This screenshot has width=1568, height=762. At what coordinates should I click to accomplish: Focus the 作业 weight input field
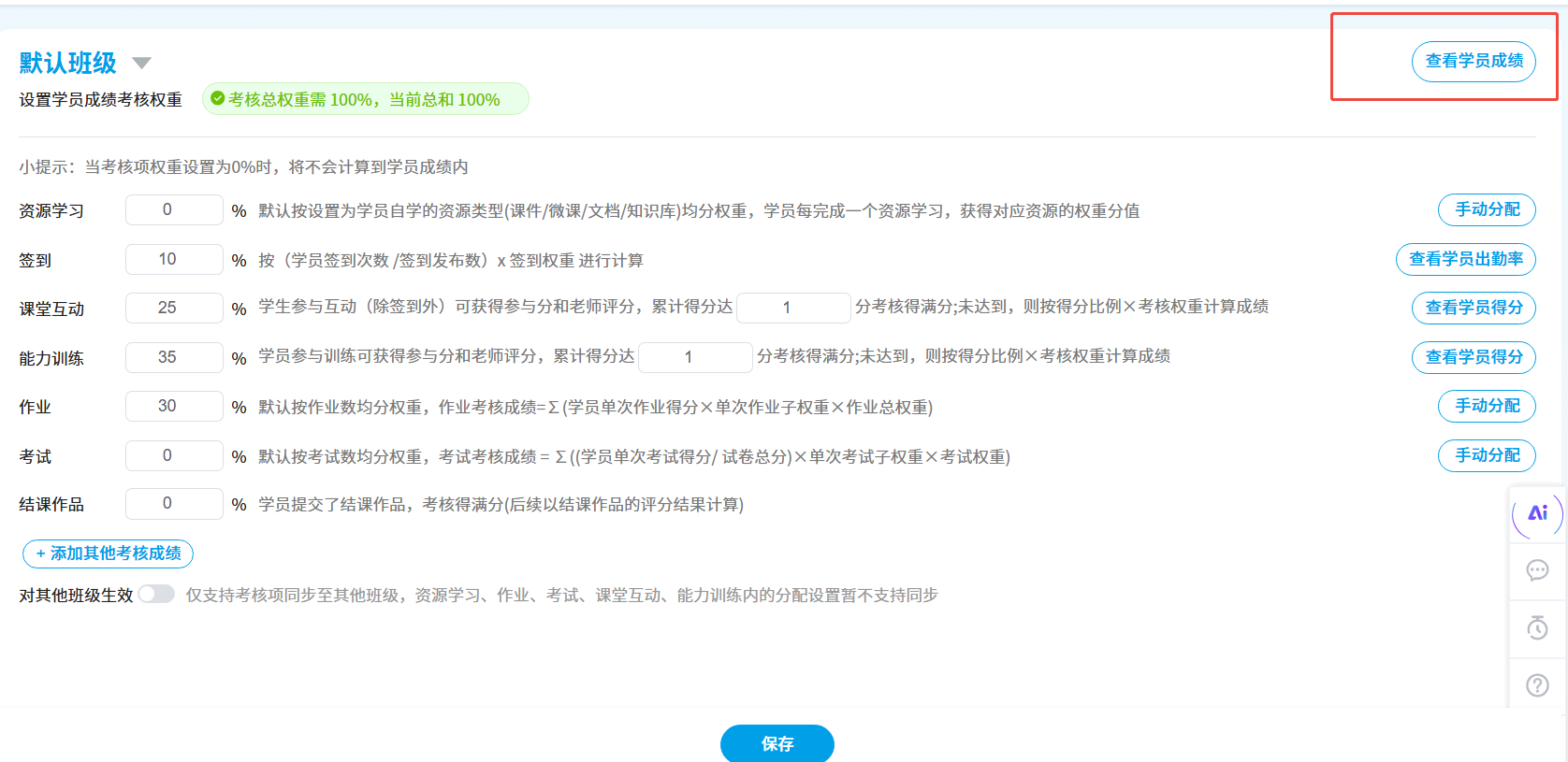[x=174, y=406]
